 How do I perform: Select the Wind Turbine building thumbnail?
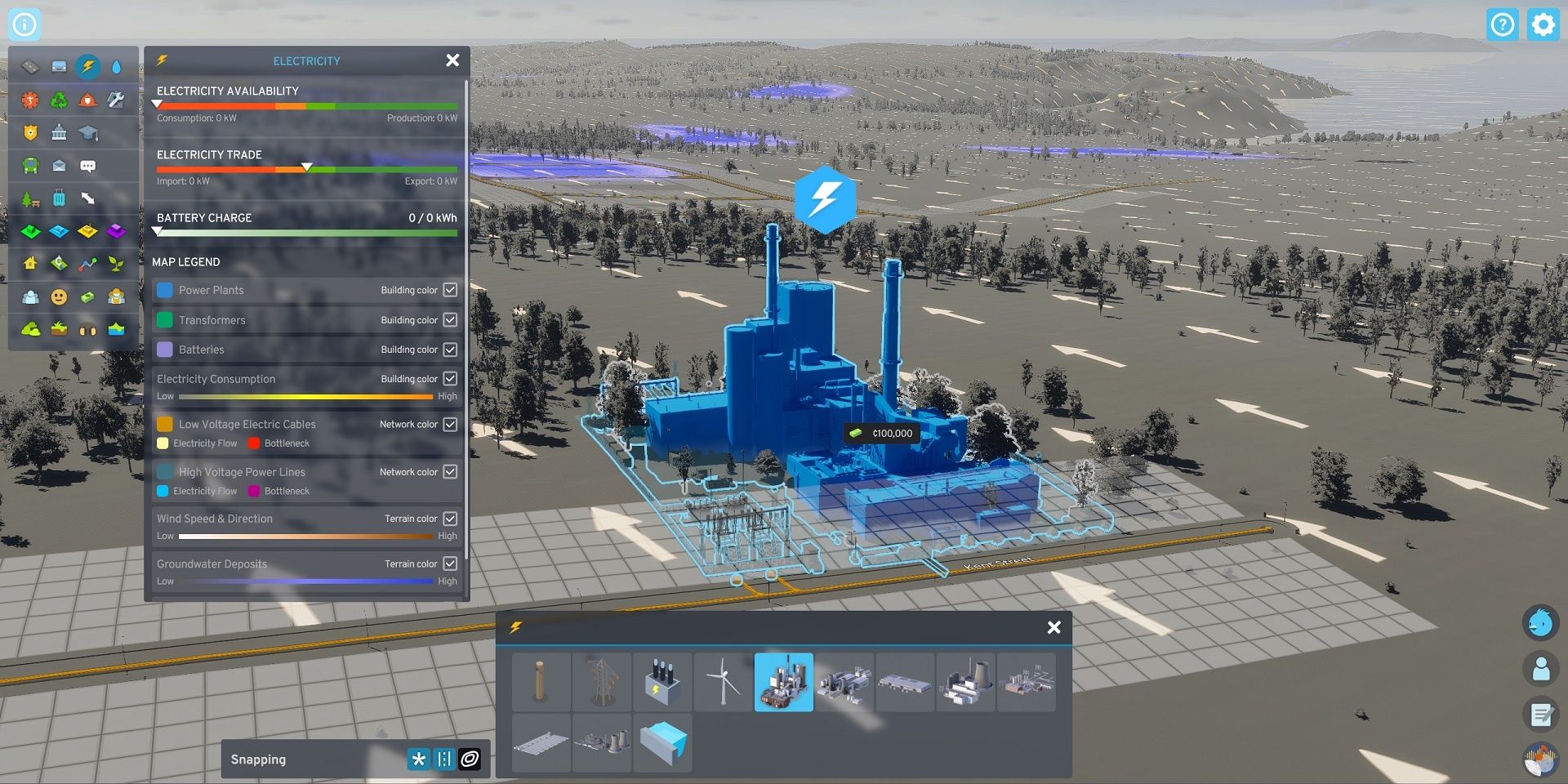click(723, 682)
